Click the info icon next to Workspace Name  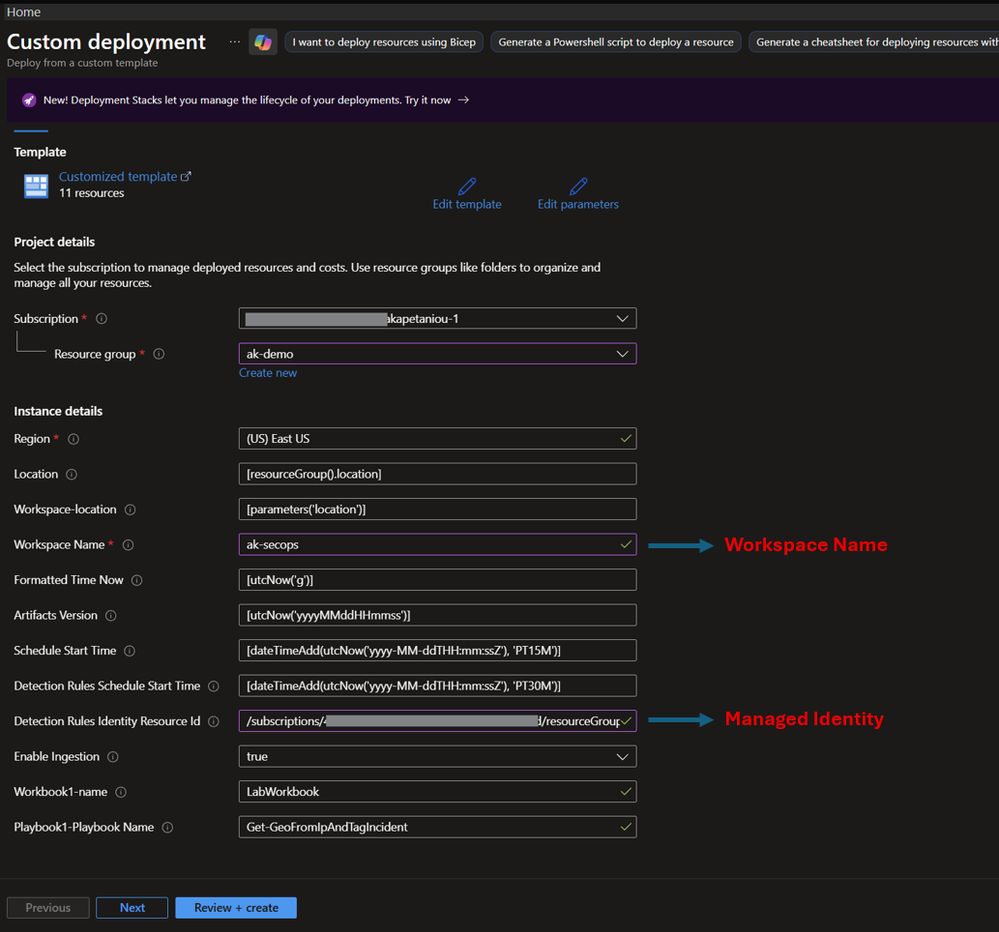[x=128, y=545]
